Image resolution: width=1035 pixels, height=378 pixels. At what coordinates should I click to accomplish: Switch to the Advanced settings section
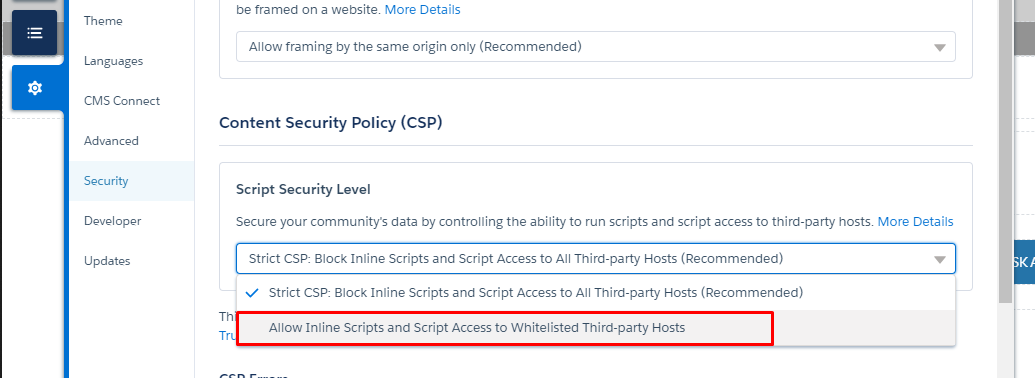pos(112,141)
